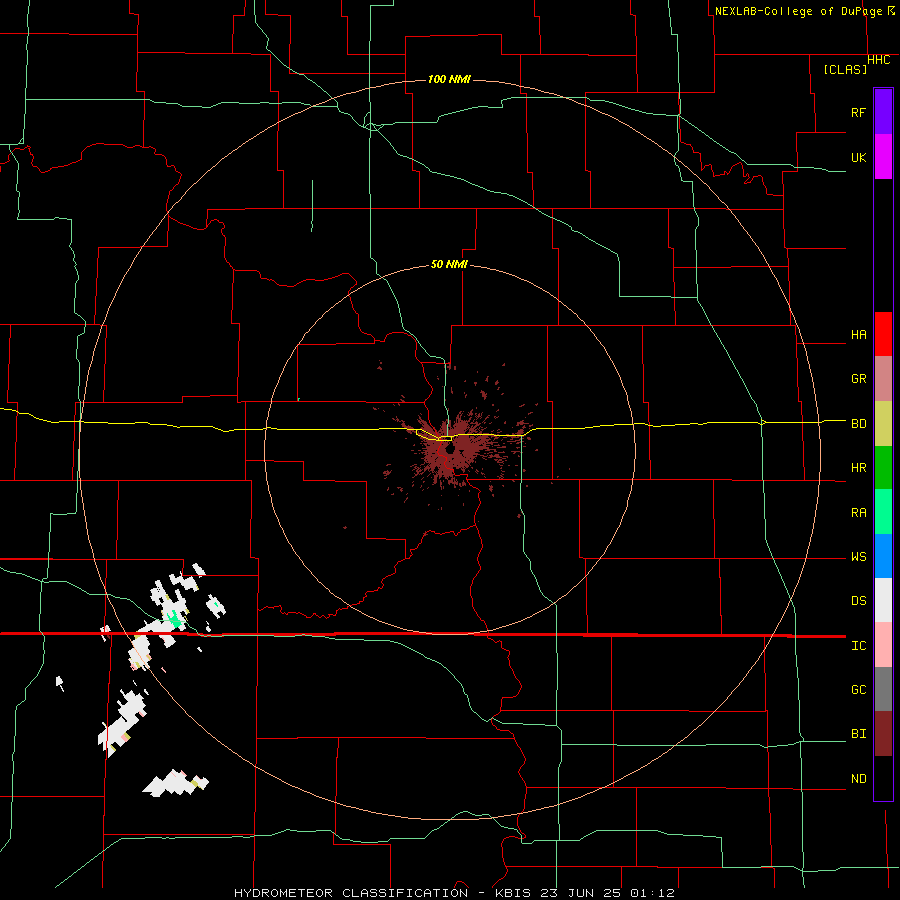Click the "DS" legend label
Viewport: 900px width, 900px height.
pyautogui.click(x=859, y=601)
